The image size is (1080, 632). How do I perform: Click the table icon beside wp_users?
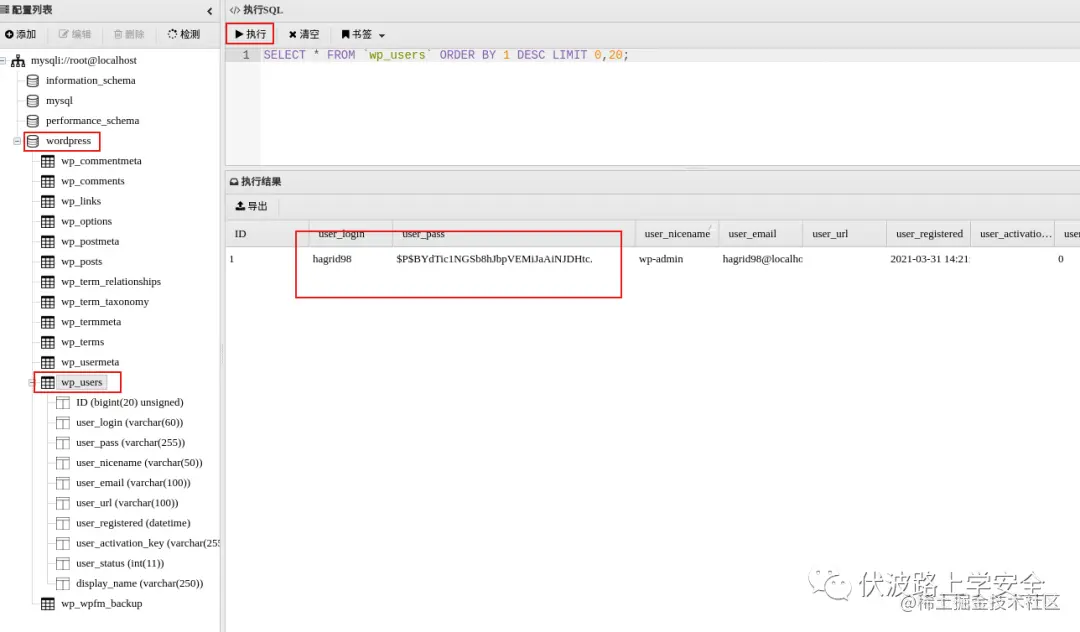pos(48,383)
